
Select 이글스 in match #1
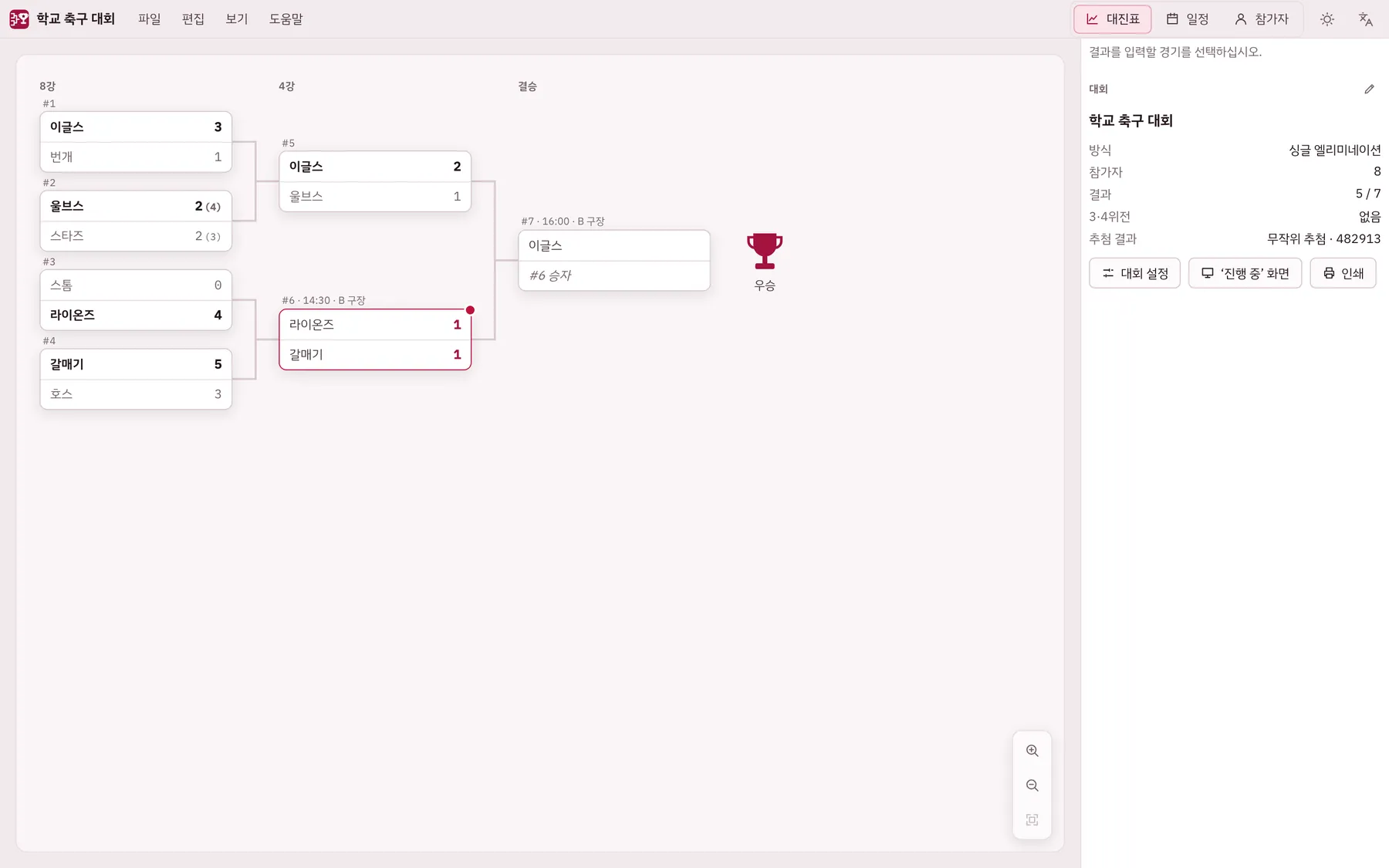tap(136, 127)
